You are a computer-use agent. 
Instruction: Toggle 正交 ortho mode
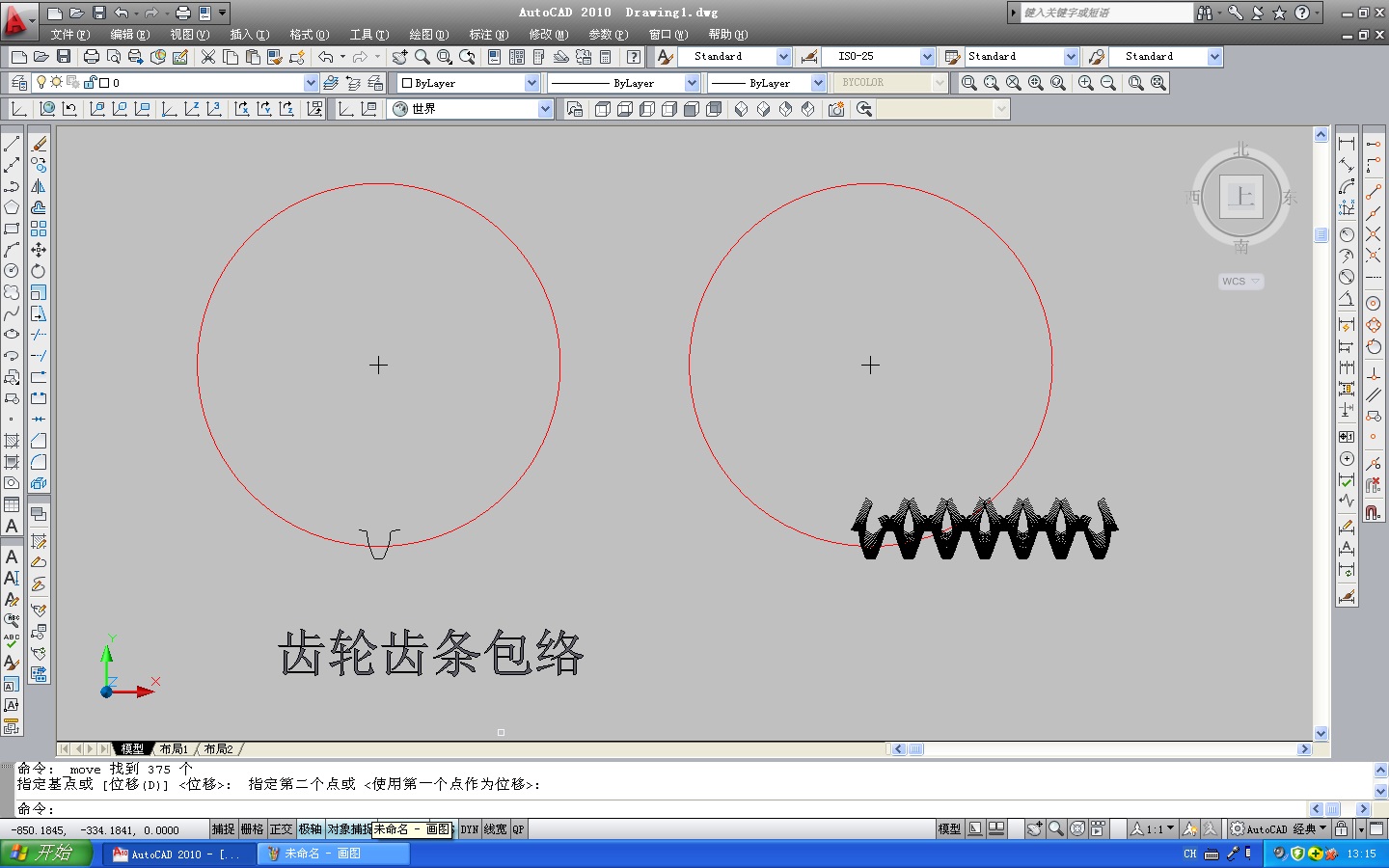click(281, 829)
